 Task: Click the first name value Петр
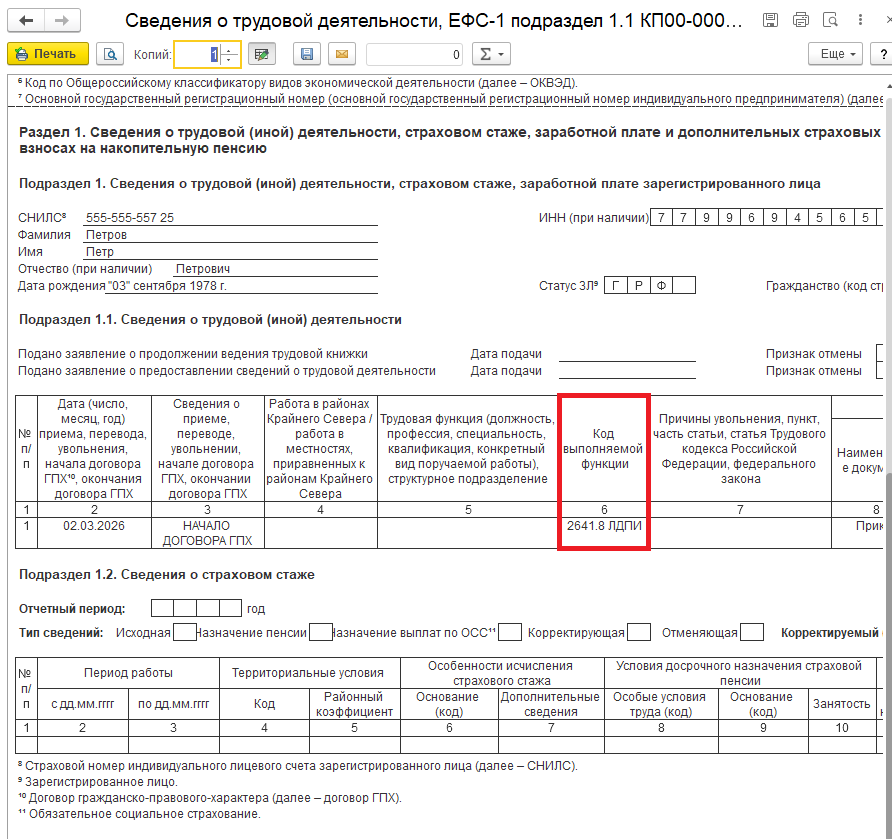100,251
